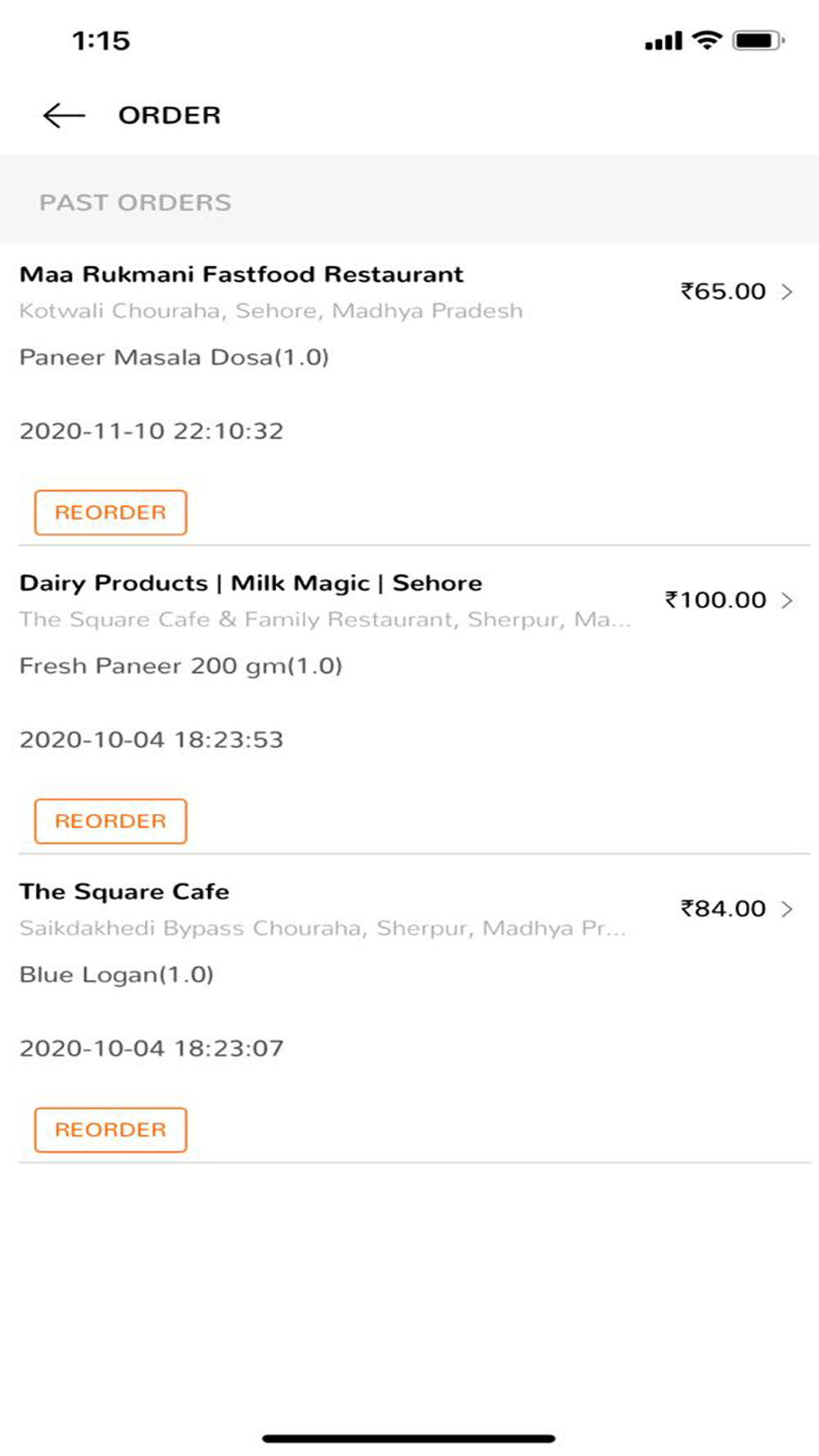Tap the ₹65.00 order amount
819x1456 pixels.
pyautogui.click(x=723, y=292)
